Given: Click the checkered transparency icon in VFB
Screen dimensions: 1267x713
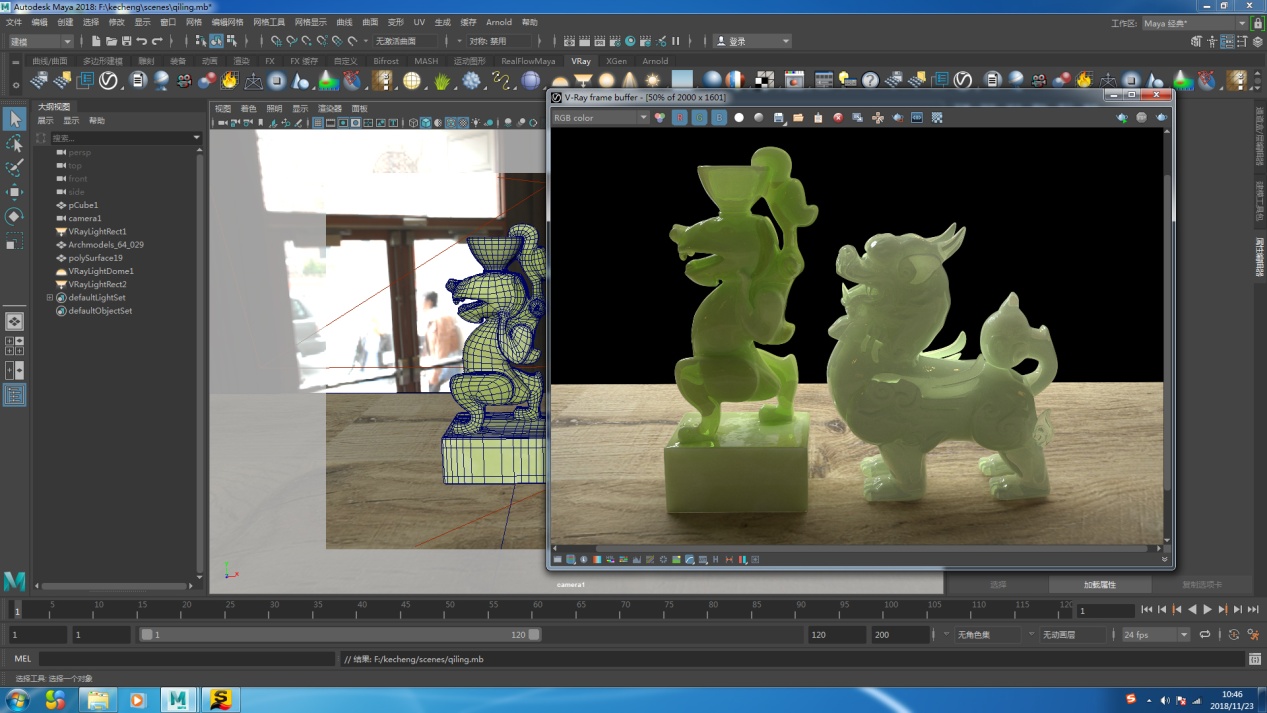Looking at the screenshot, I should pyautogui.click(x=937, y=118).
